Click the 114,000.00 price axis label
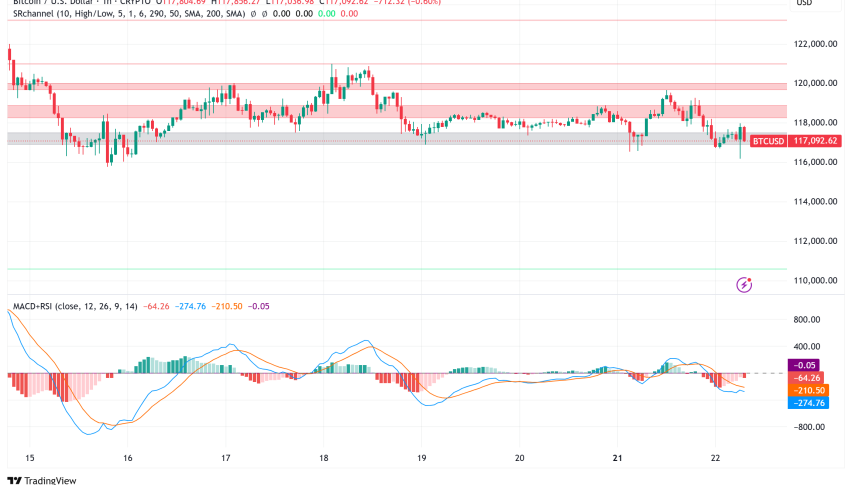Image resolution: width=852 pixels, height=485 pixels. 815,201
